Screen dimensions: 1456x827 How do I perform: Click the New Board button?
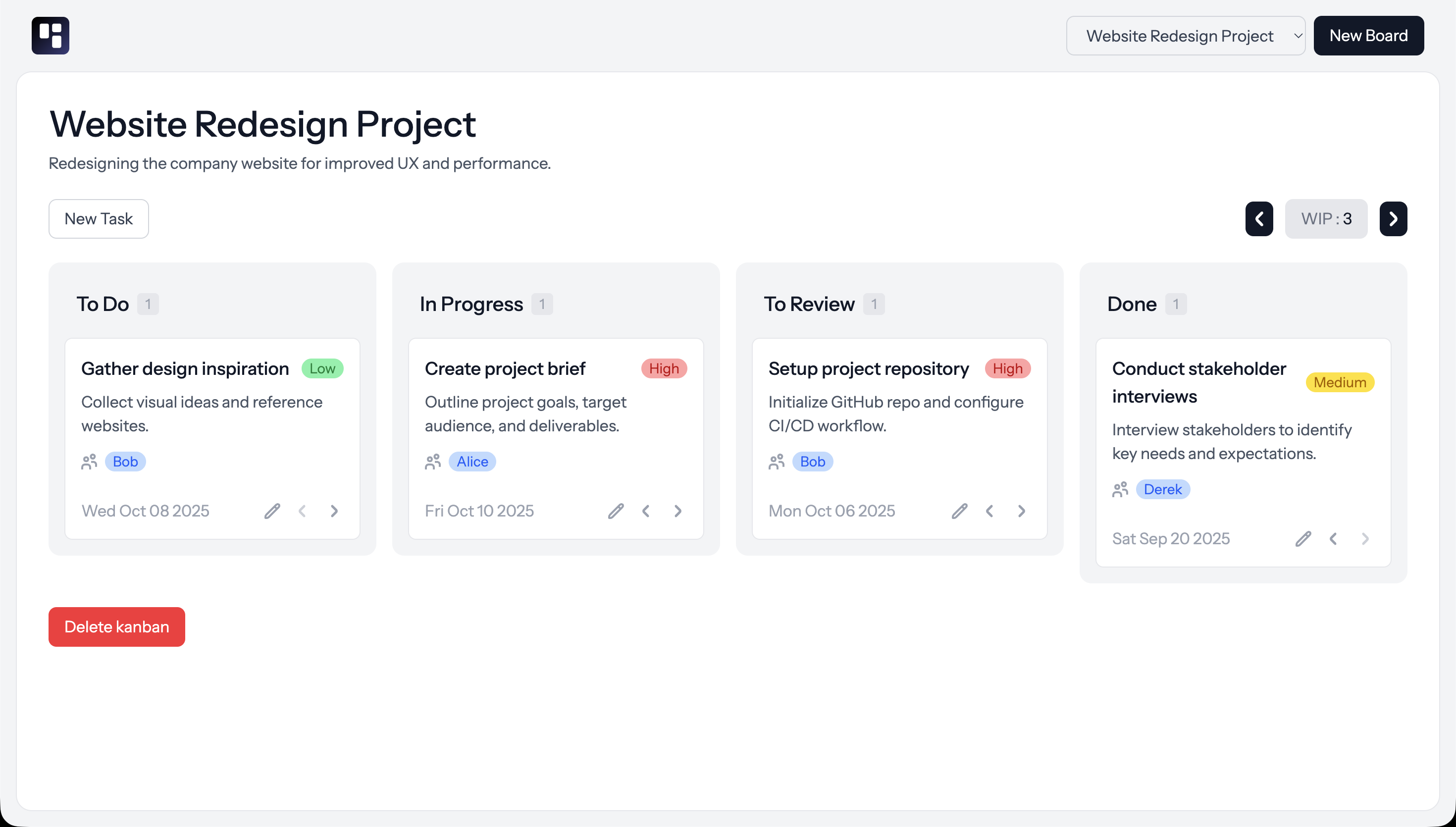tap(1368, 36)
